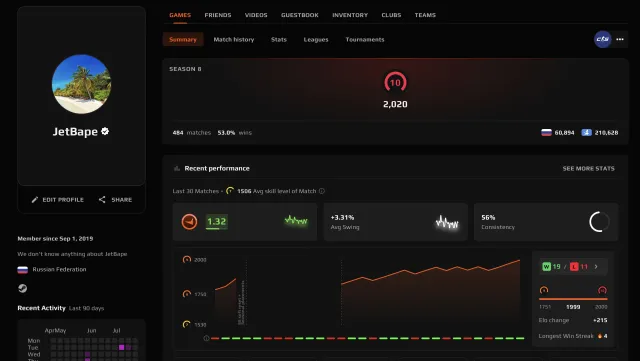Click the Recent Activity heading
Viewport: 640px width, 361px height.
coord(41,308)
